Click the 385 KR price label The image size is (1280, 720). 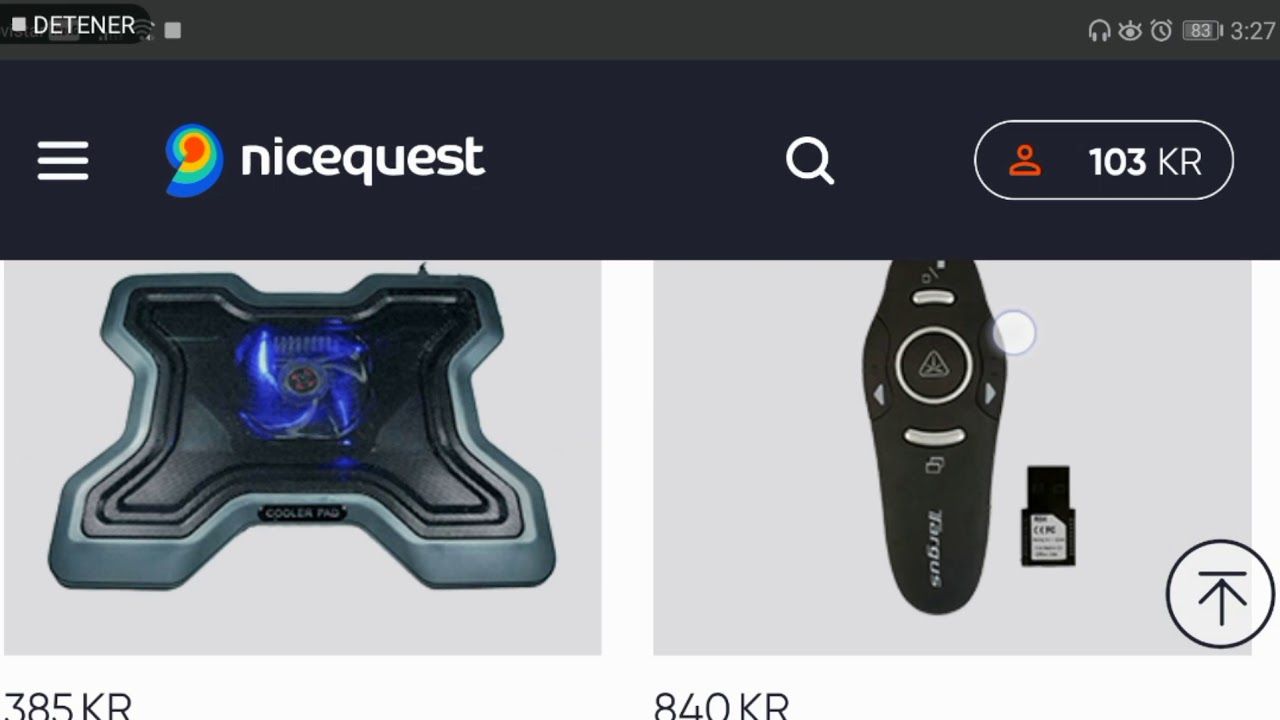67,706
